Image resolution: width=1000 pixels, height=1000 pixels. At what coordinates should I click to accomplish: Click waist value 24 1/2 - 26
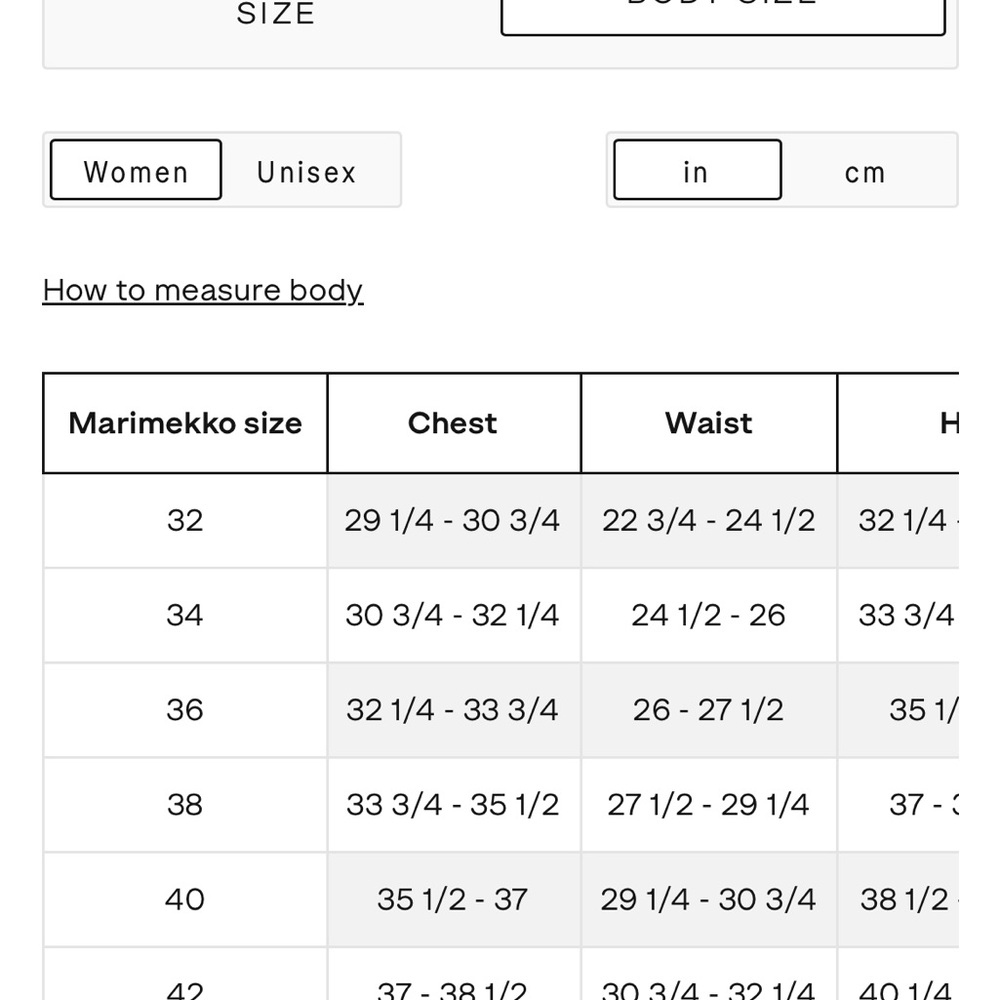pyautogui.click(x=708, y=615)
